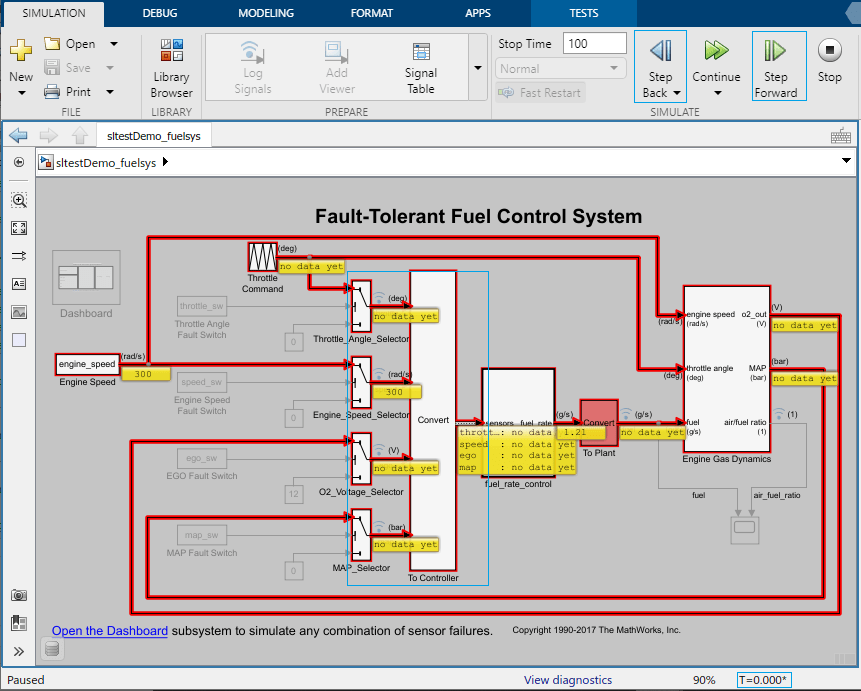Expand the New dropdown arrow

[x=21, y=93]
